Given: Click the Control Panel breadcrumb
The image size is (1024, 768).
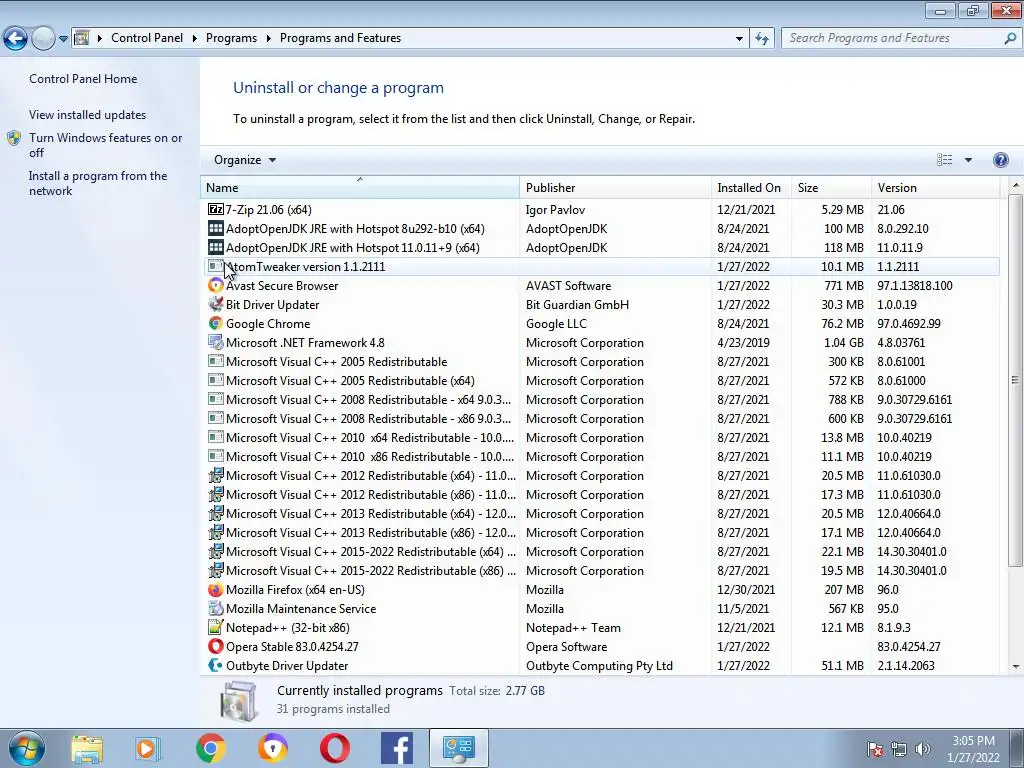Looking at the screenshot, I should point(147,38).
